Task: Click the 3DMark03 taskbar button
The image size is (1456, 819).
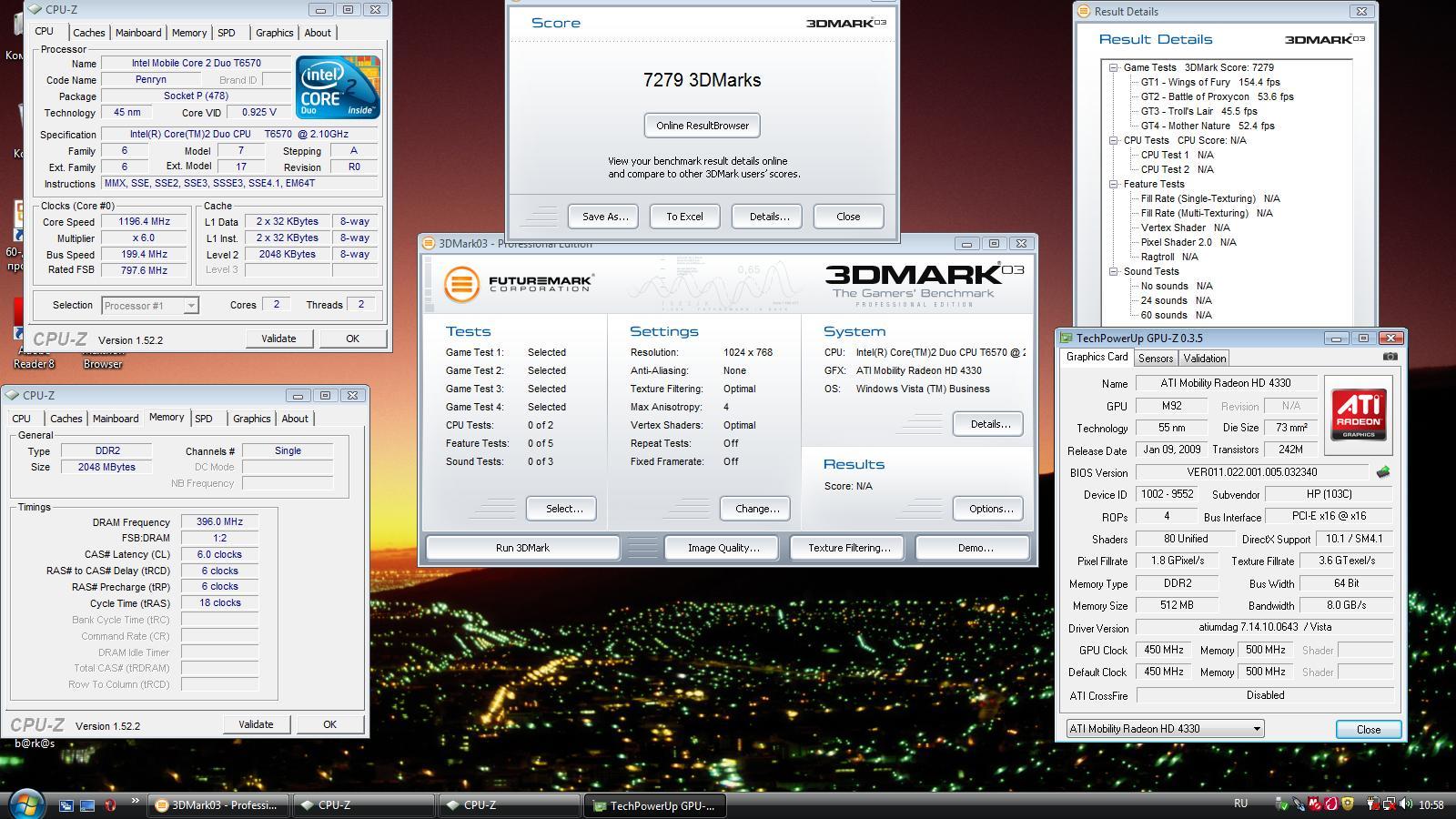Action: (x=218, y=805)
